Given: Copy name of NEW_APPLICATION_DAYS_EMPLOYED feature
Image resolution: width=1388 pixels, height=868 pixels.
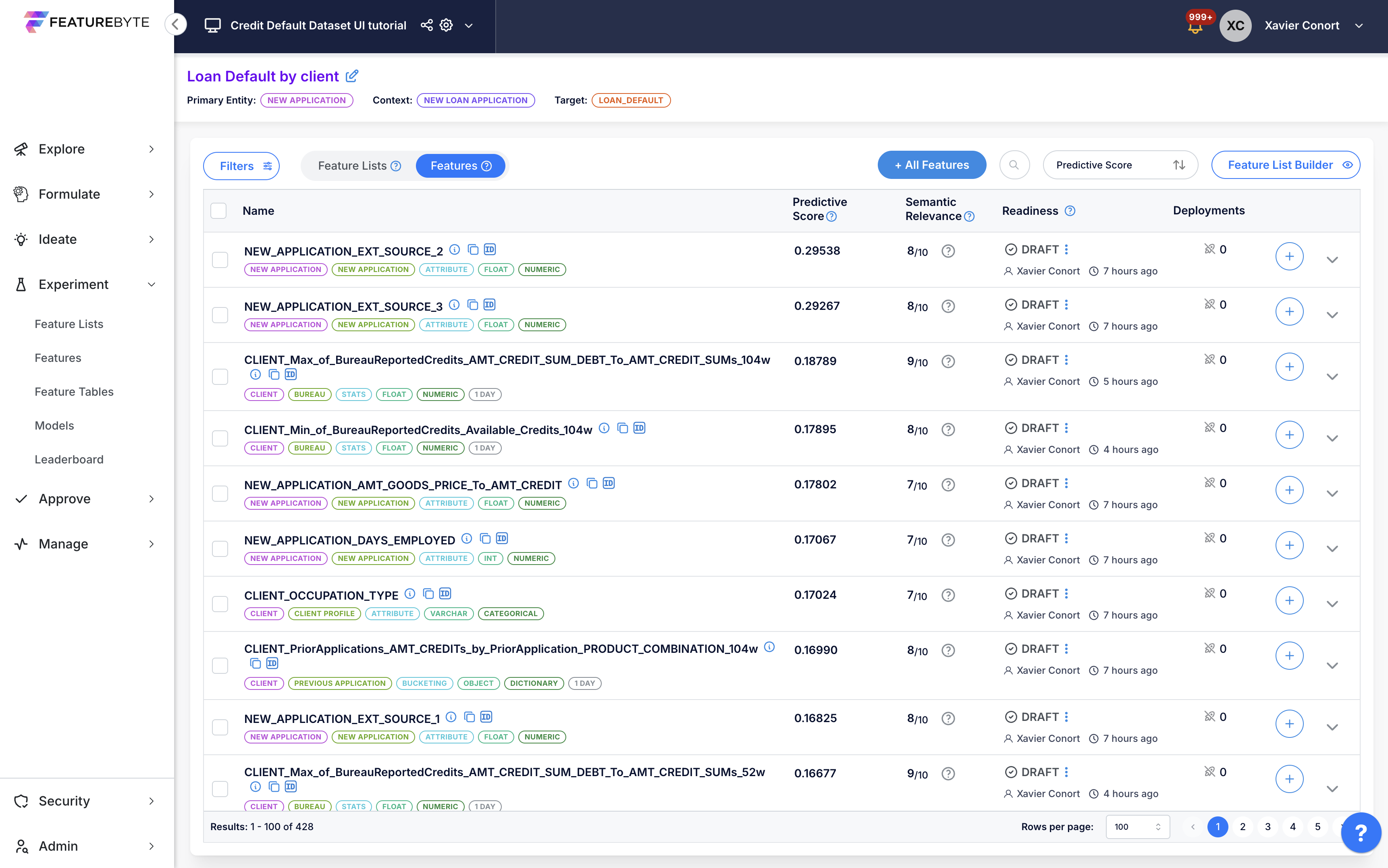Looking at the screenshot, I should tap(485, 538).
